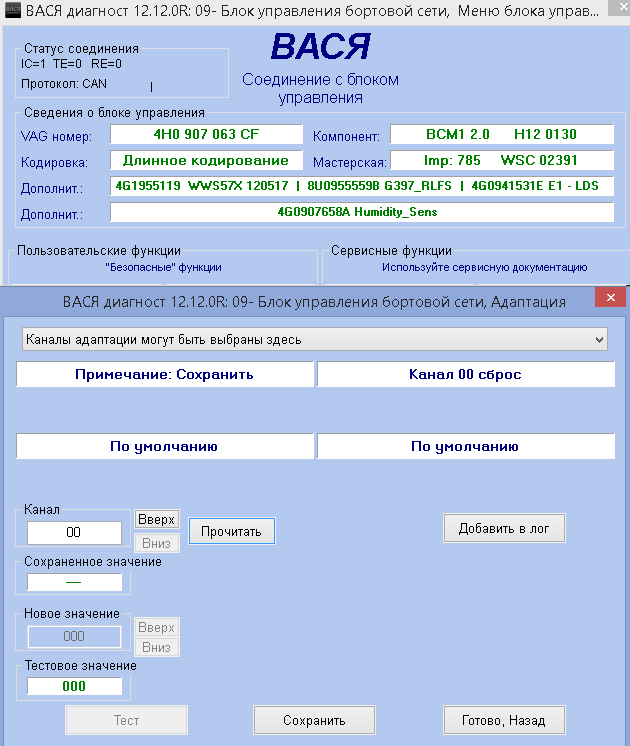Screen dimensions: 630x746
Task: Click the 4G0907658A Humidity_Sens field
Action: pos(362,212)
